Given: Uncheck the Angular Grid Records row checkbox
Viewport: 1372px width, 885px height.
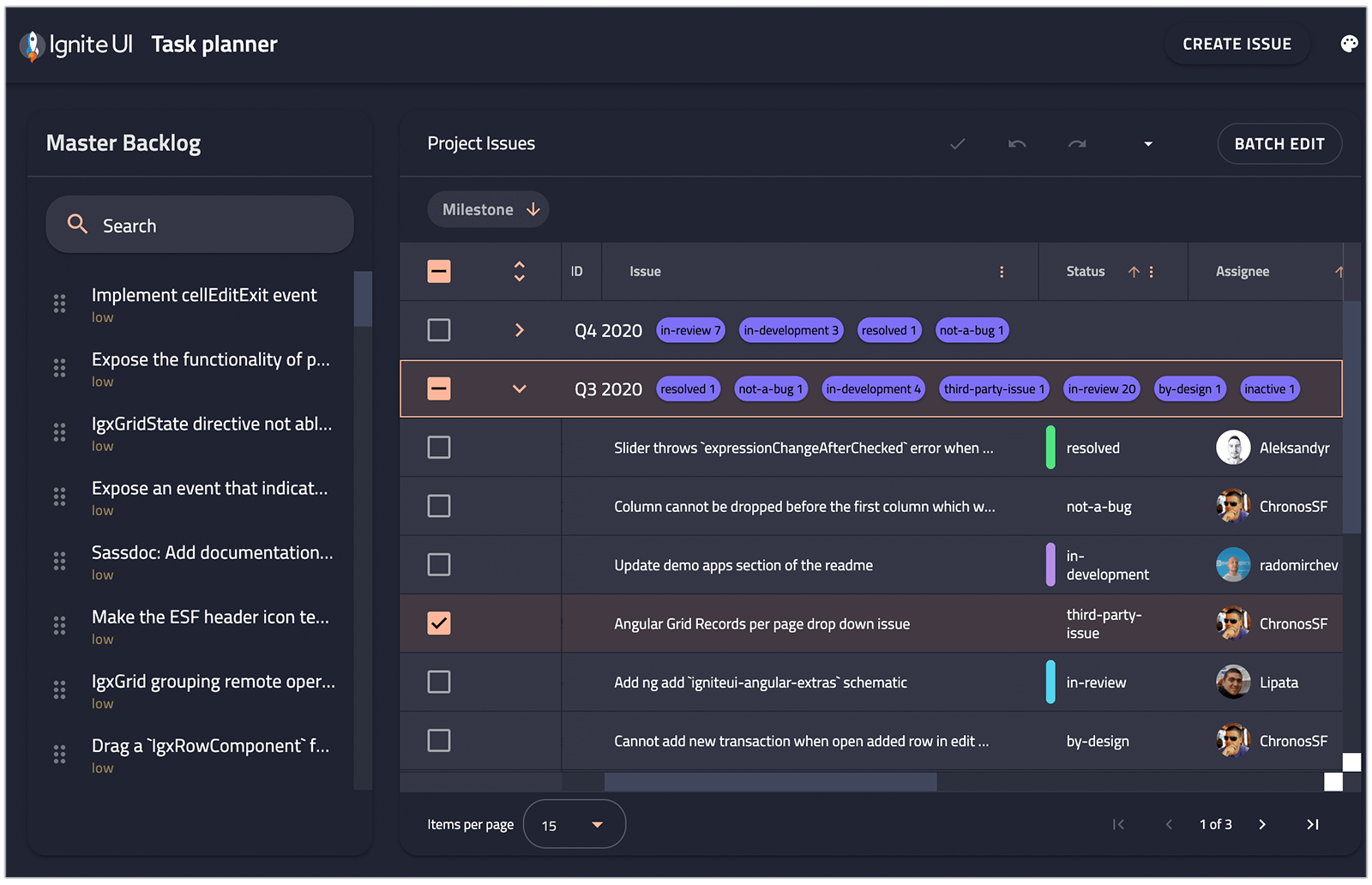Looking at the screenshot, I should coord(438,623).
